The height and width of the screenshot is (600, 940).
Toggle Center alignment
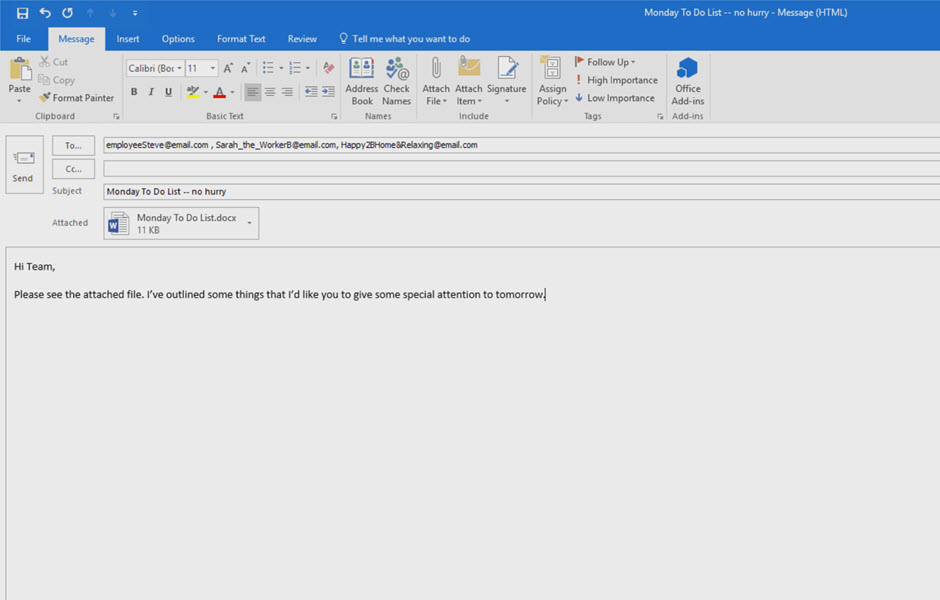pyautogui.click(x=270, y=92)
